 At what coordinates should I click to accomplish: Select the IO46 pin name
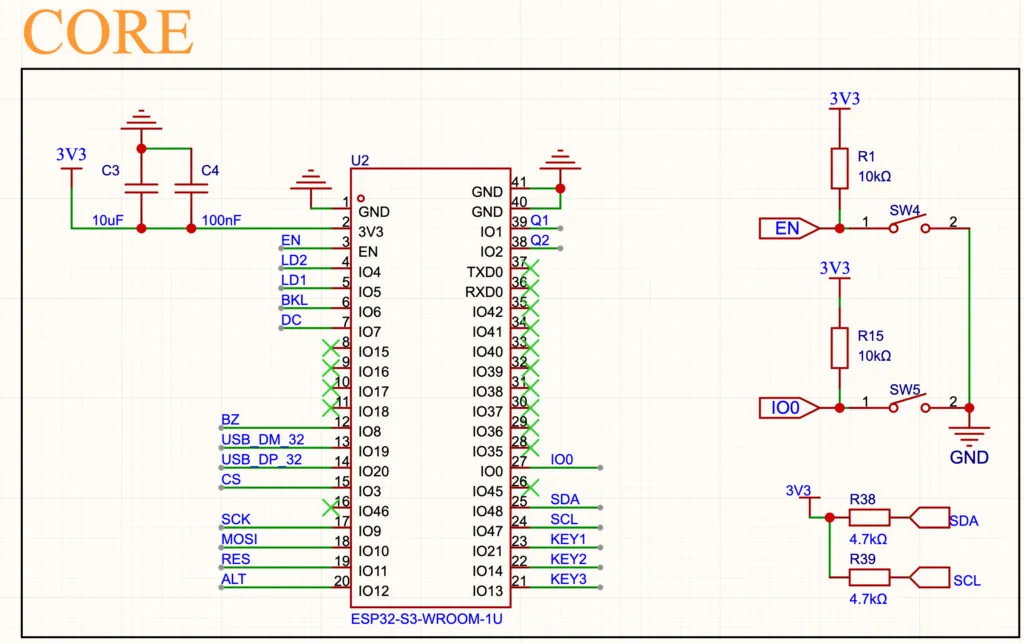(x=374, y=511)
